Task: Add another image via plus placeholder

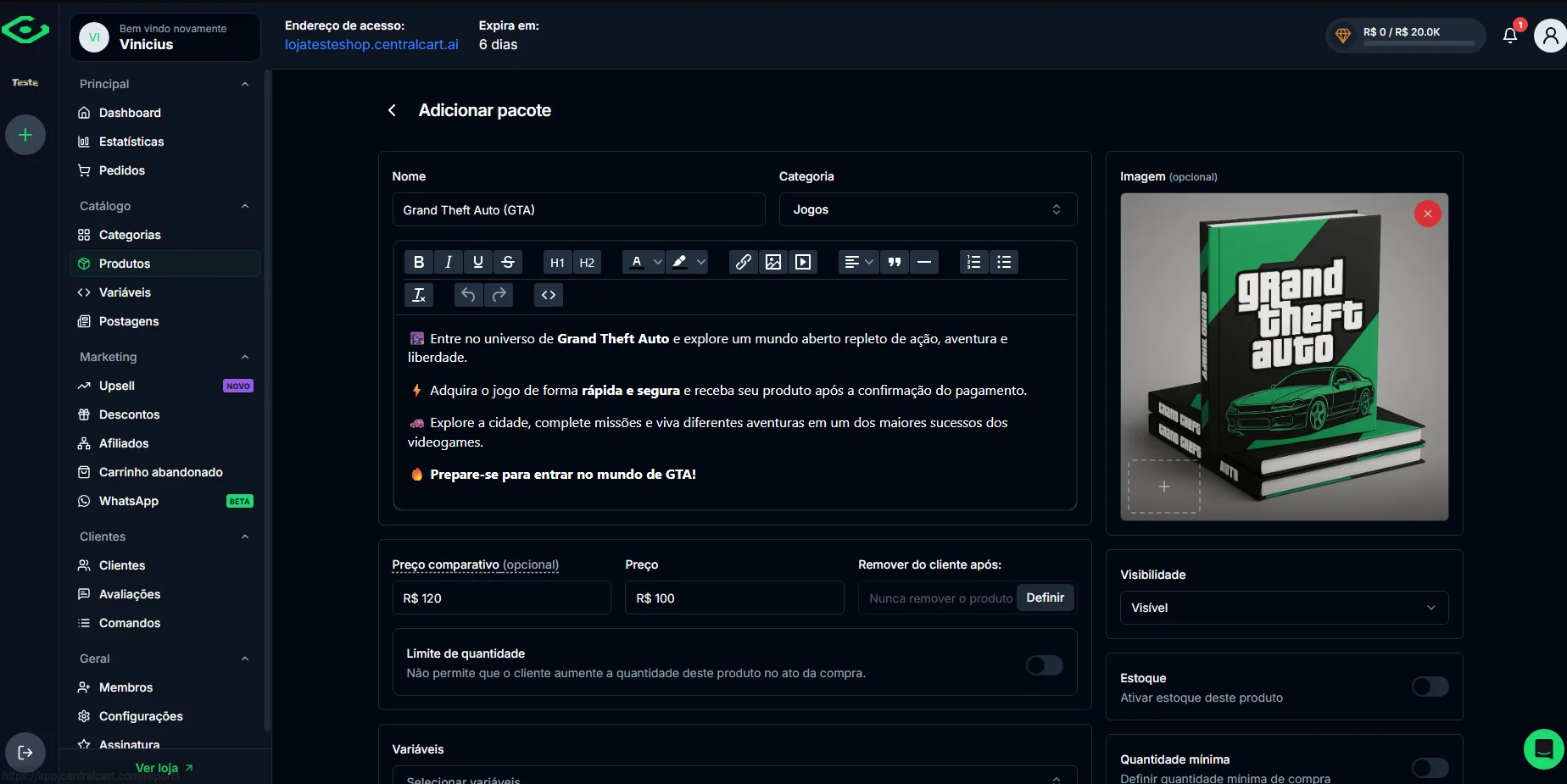Action: (1164, 487)
